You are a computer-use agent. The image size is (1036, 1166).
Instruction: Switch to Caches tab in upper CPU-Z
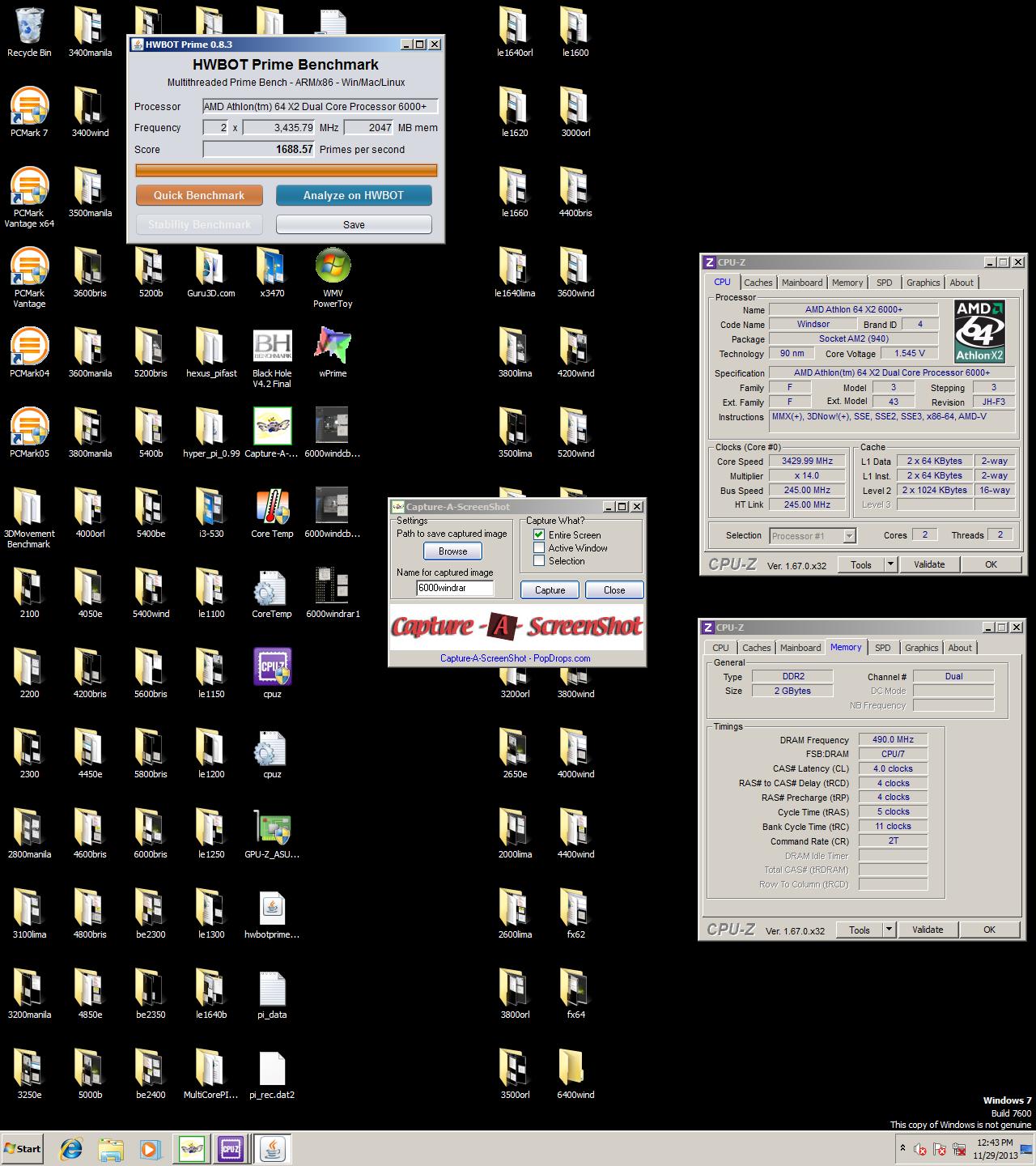click(x=758, y=283)
